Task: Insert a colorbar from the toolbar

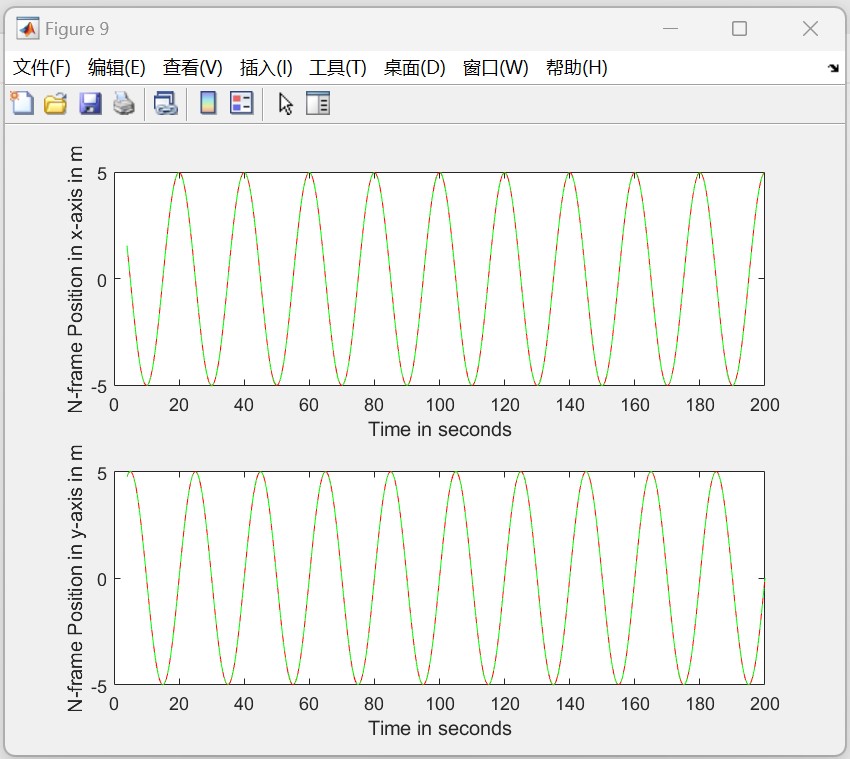Action: click(208, 103)
